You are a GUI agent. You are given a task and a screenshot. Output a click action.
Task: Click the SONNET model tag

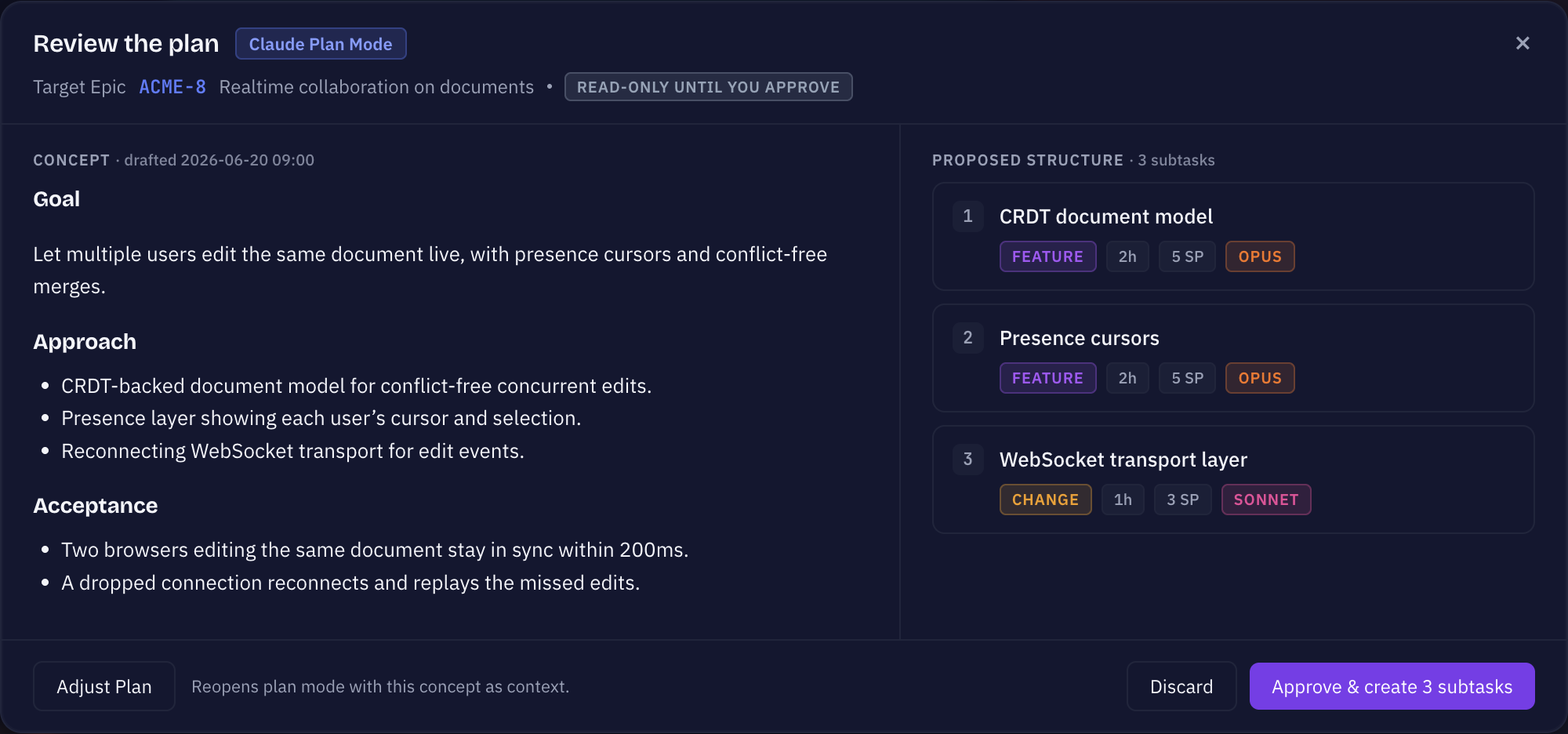1266,500
